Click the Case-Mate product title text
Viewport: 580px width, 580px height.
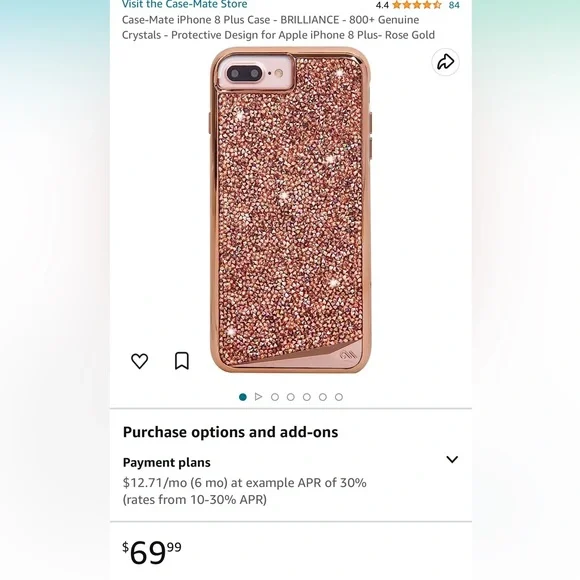(278, 27)
